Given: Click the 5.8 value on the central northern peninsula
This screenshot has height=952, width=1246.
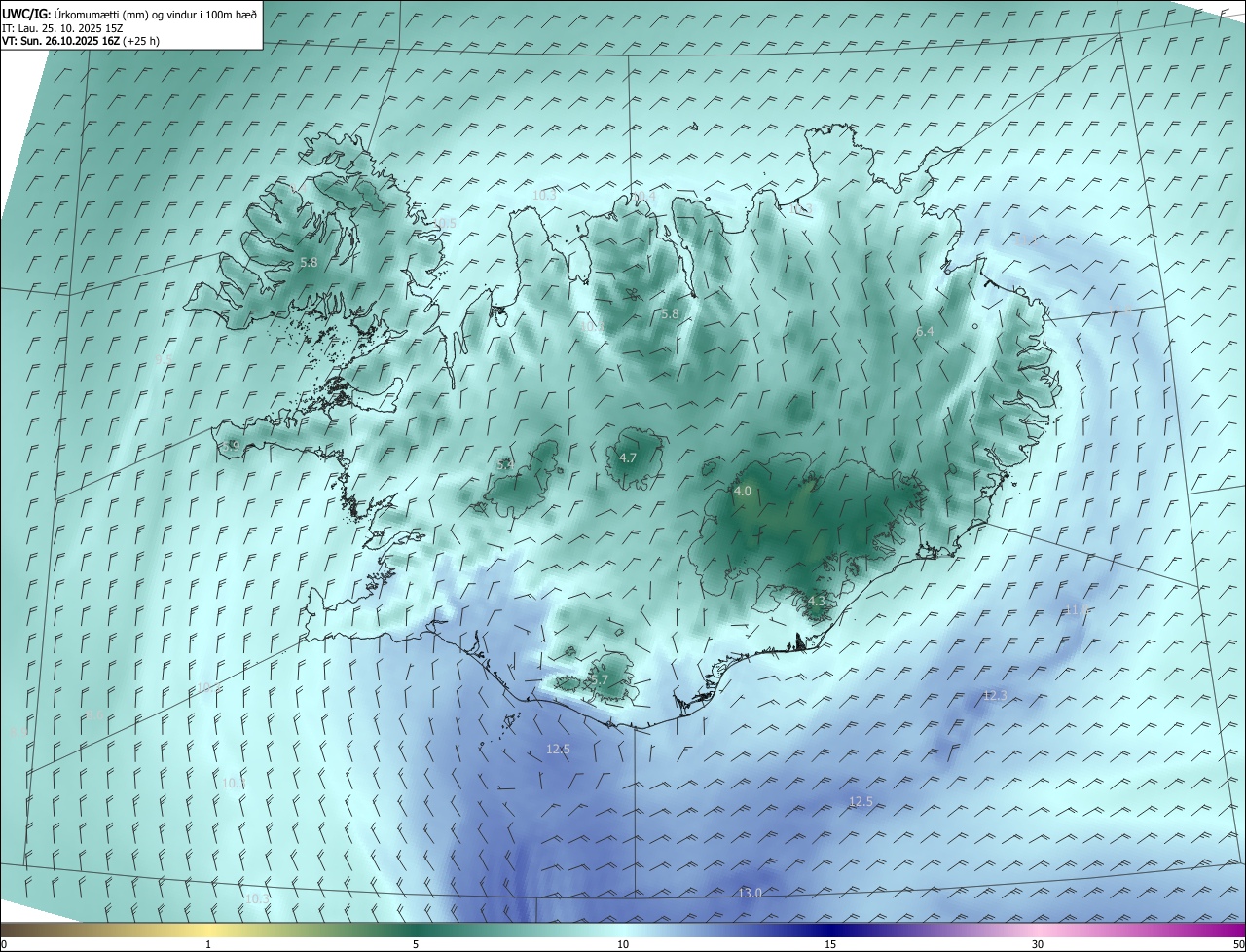Looking at the screenshot, I should point(670,314).
